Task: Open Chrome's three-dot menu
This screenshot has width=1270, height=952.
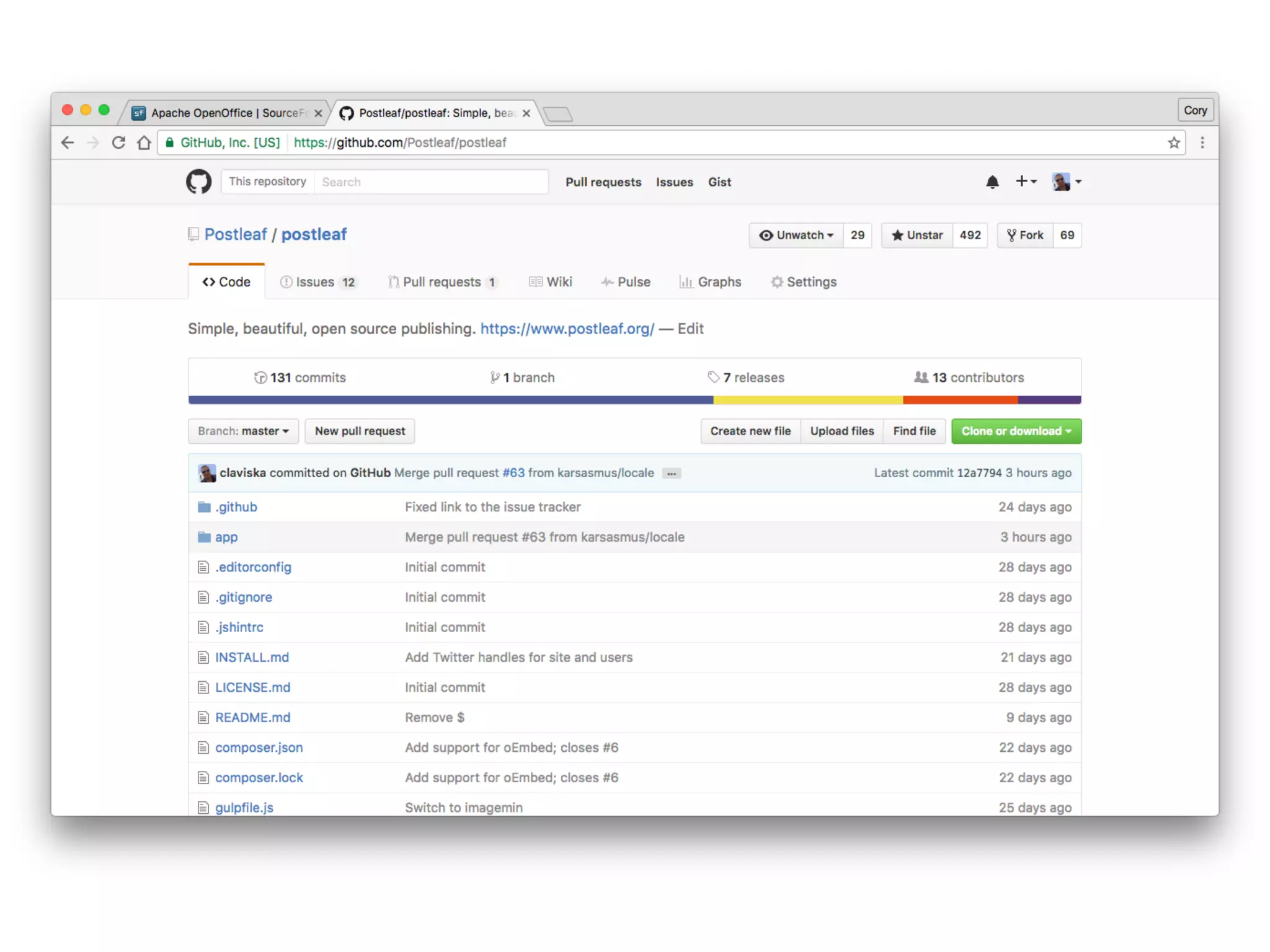Action: pyautogui.click(x=1202, y=143)
